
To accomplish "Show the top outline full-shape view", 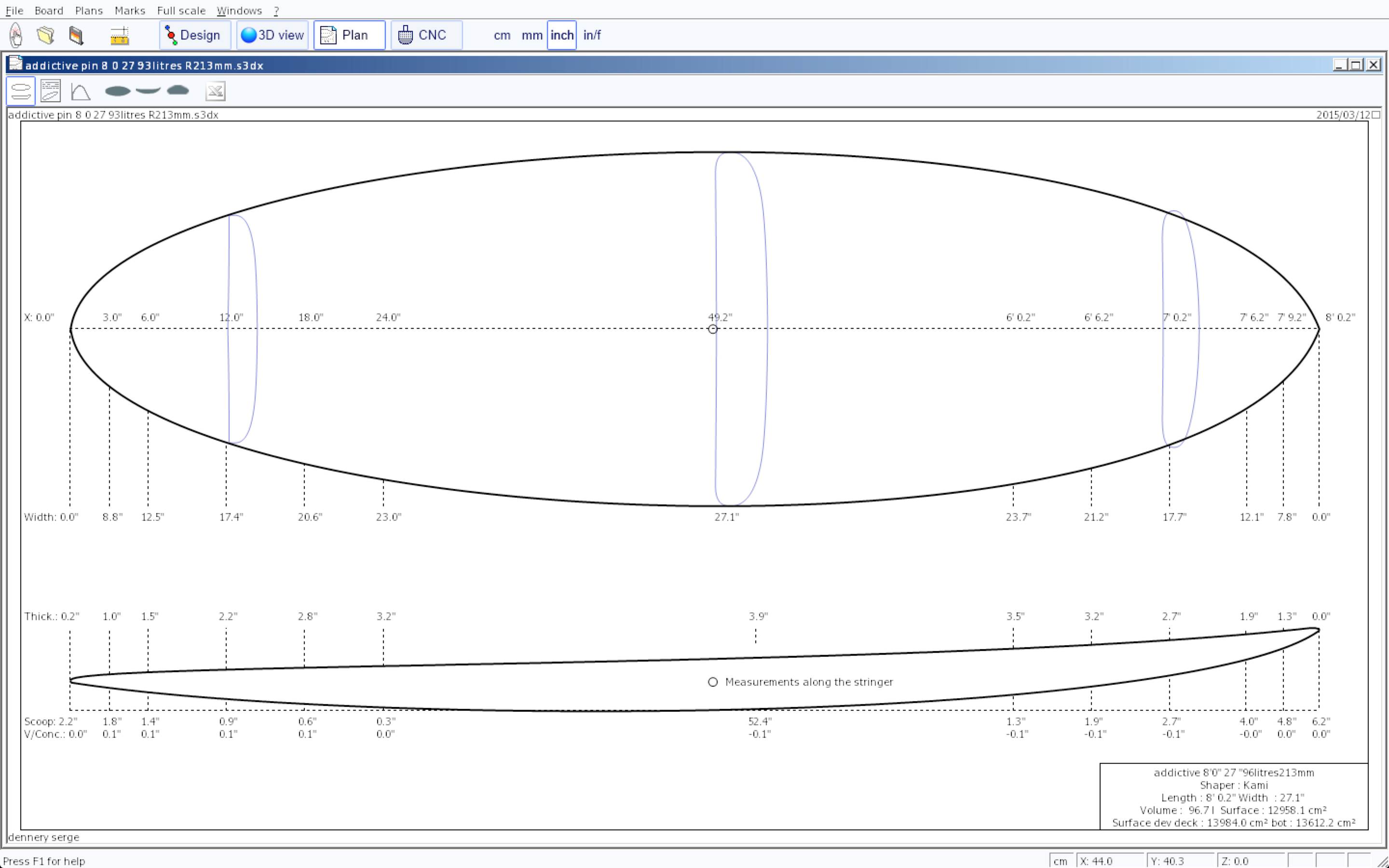I will tap(118, 91).
